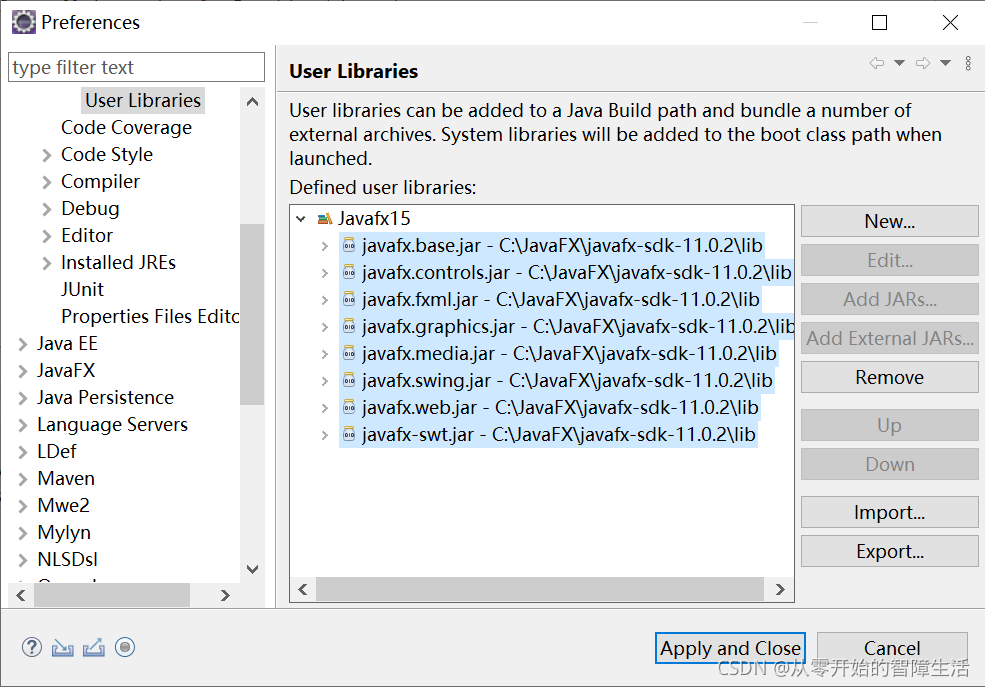Click the oomph recorder circle icon
The width and height of the screenshot is (985, 687).
(x=125, y=647)
